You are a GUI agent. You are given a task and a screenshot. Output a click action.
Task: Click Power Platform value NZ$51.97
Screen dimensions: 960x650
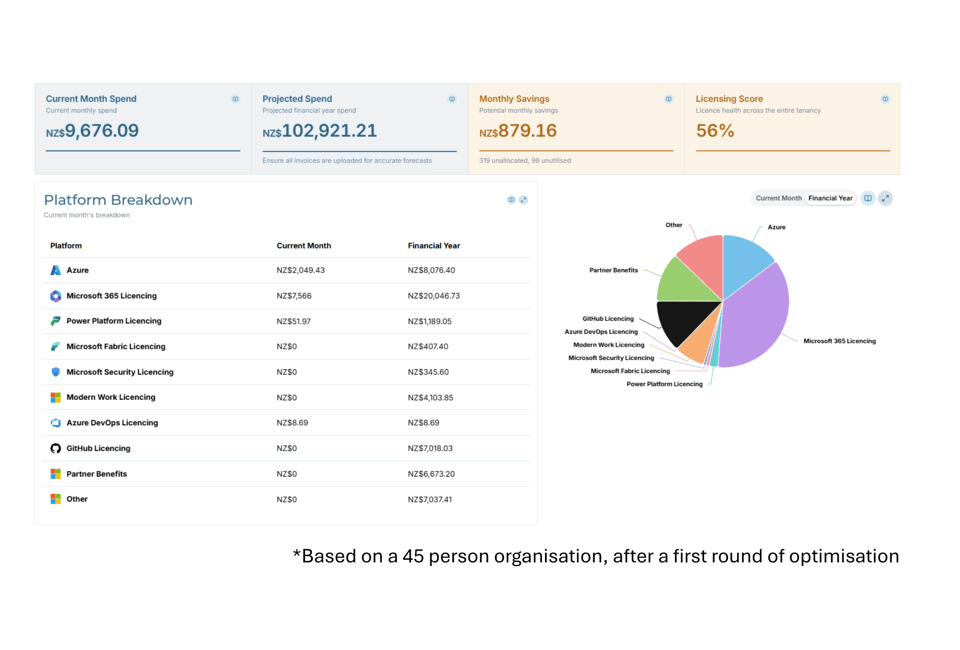click(293, 321)
